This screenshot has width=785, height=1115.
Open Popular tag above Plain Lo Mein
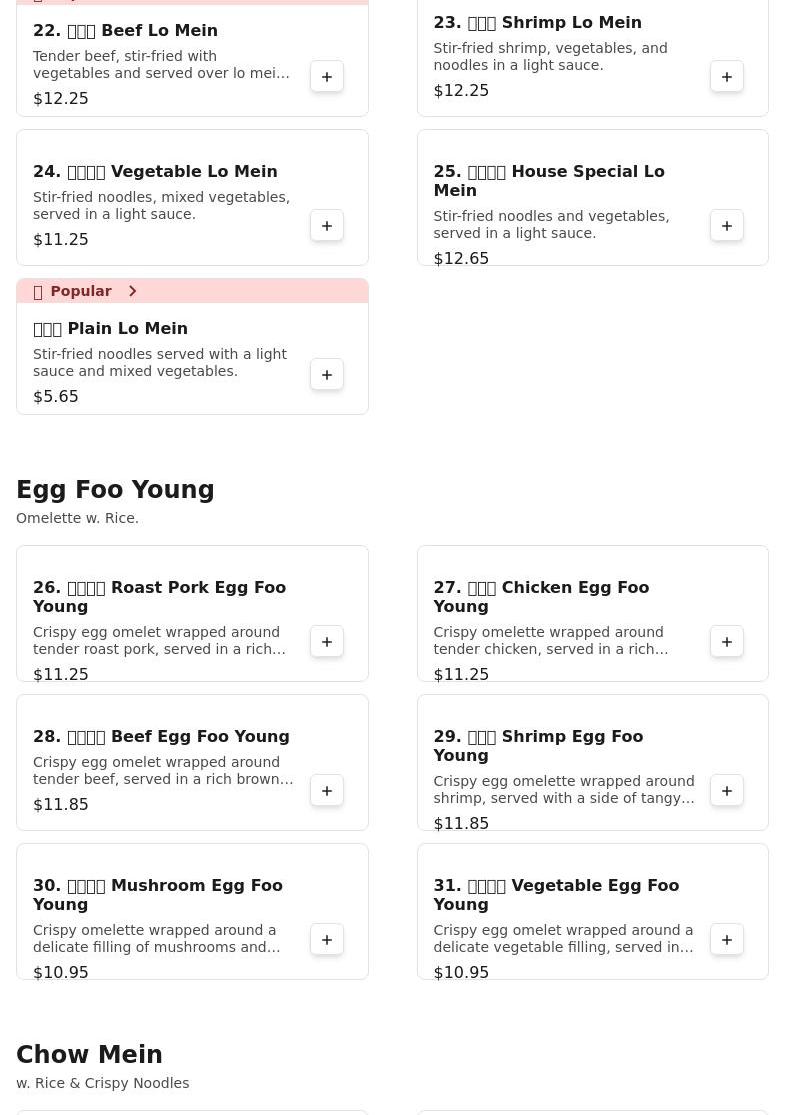click(81, 291)
